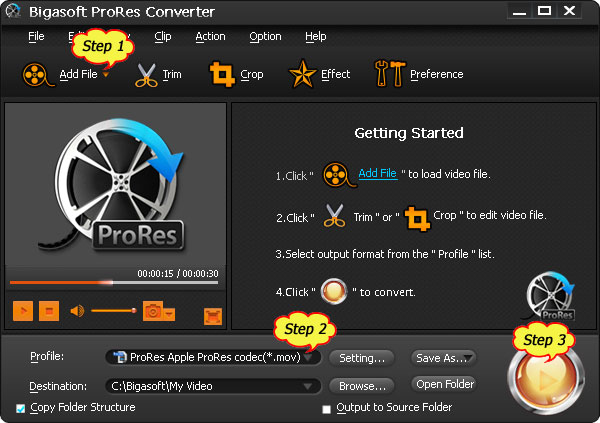
Task: Click the Add File link in Getting Started
Action: (378, 173)
